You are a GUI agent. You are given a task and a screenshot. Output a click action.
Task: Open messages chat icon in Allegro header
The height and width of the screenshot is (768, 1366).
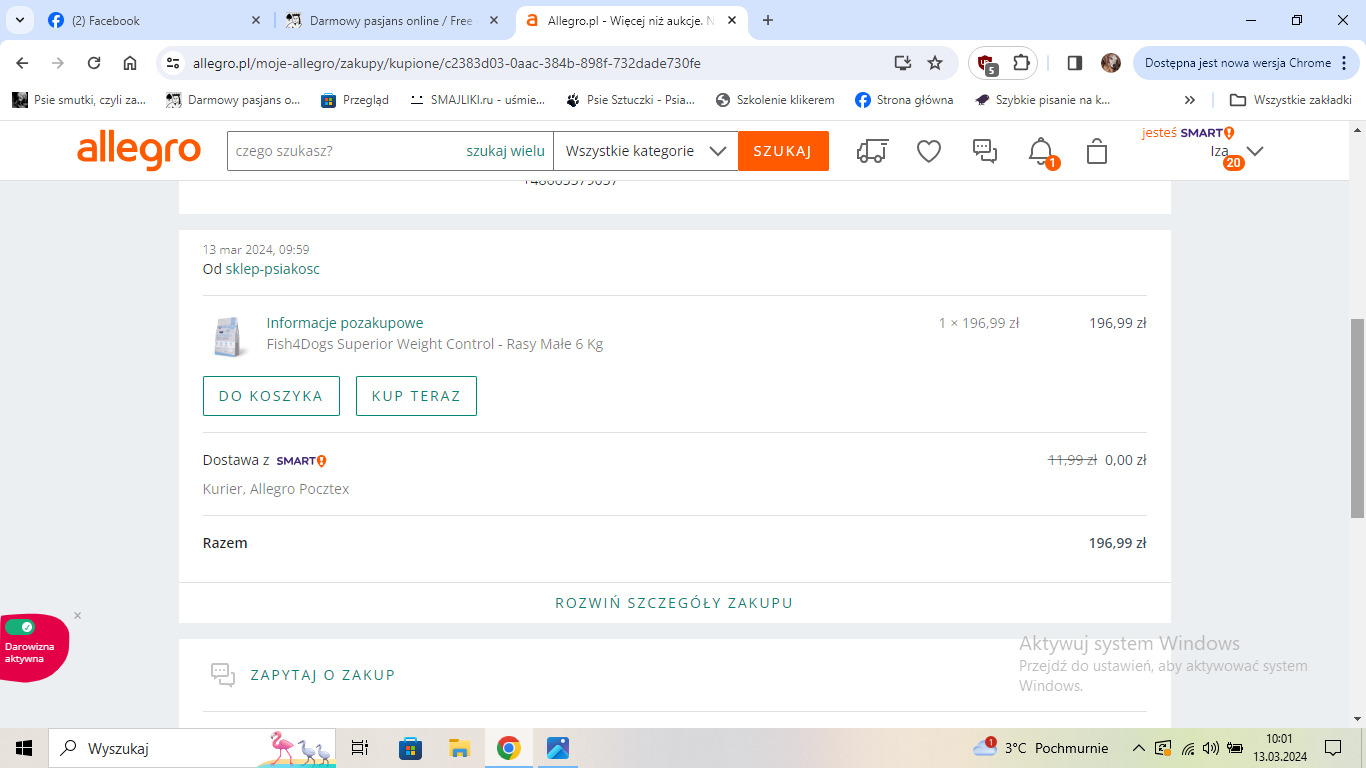[985, 151]
